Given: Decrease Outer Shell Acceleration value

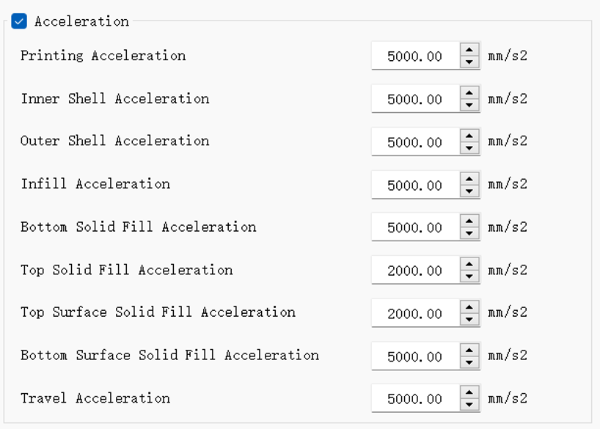Looking at the screenshot, I should (x=469, y=147).
